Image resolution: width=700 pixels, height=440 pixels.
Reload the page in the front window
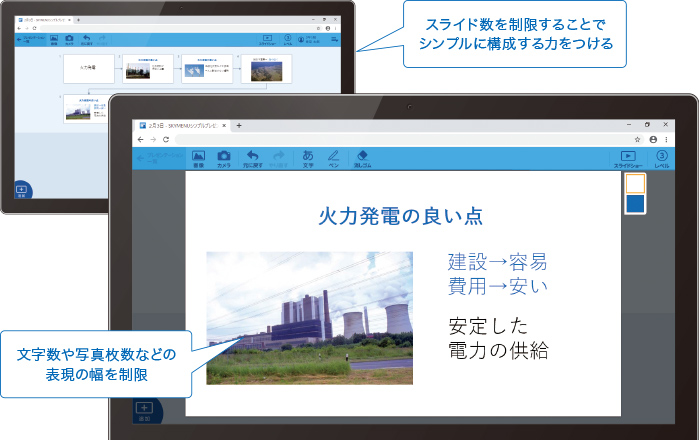click(166, 140)
